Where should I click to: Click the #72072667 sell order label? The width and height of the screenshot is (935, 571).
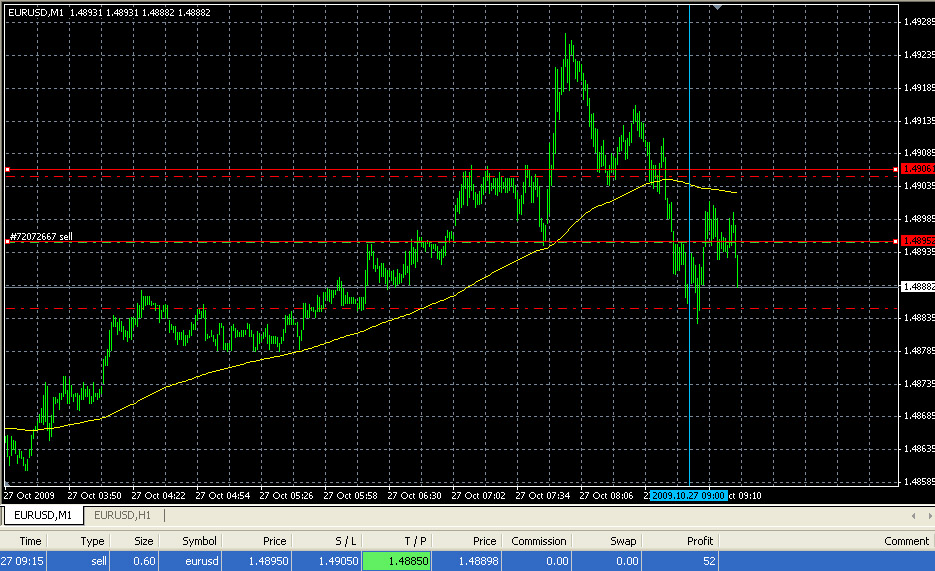click(x=41, y=237)
